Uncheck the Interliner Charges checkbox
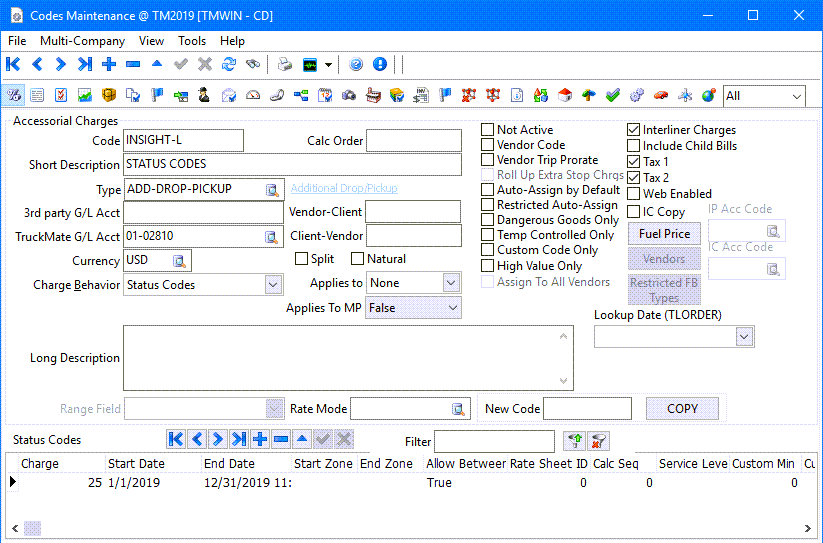This screenshot has width=823, height=543. coord(634,130)
